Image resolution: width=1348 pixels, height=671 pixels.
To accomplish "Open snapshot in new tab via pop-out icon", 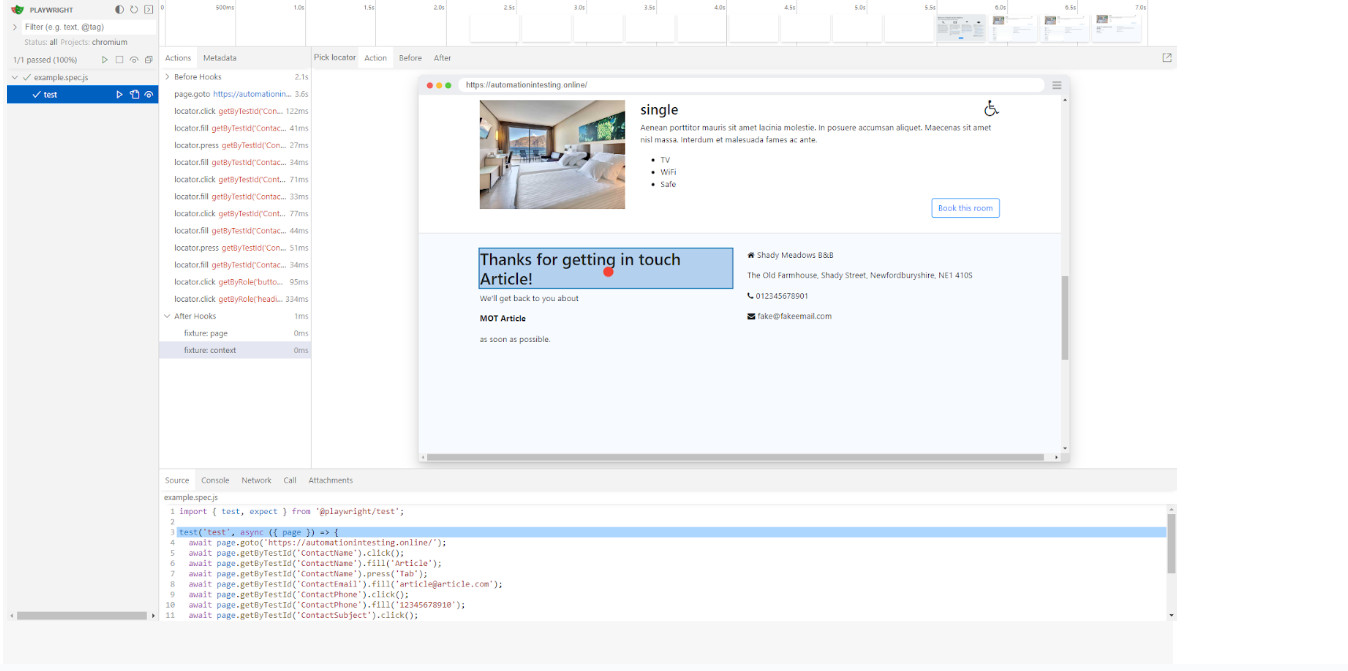I will point(1166,58).
